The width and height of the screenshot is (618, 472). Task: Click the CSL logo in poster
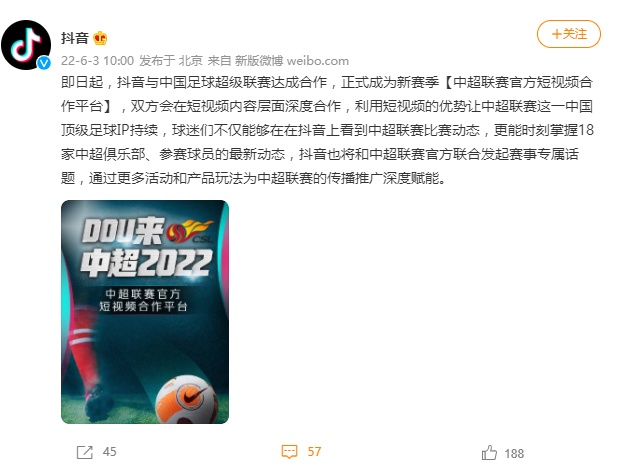(x=190, y=232)
